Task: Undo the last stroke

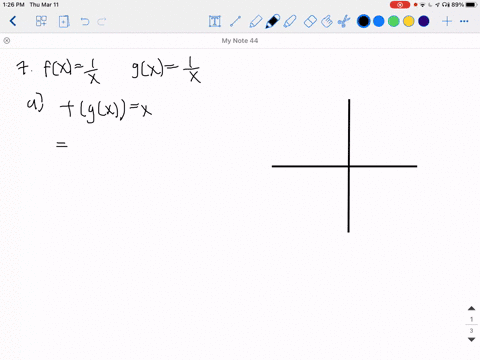Action: (85, 22)
